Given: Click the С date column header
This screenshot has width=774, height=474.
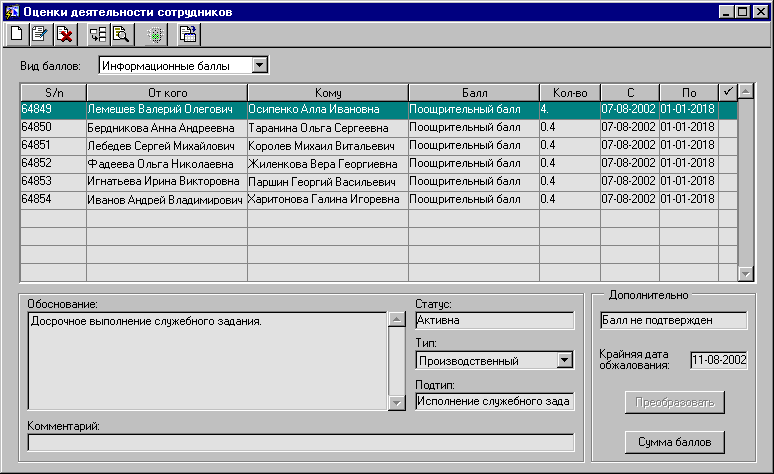Looking at the screenshot, I should pos(630,93).
